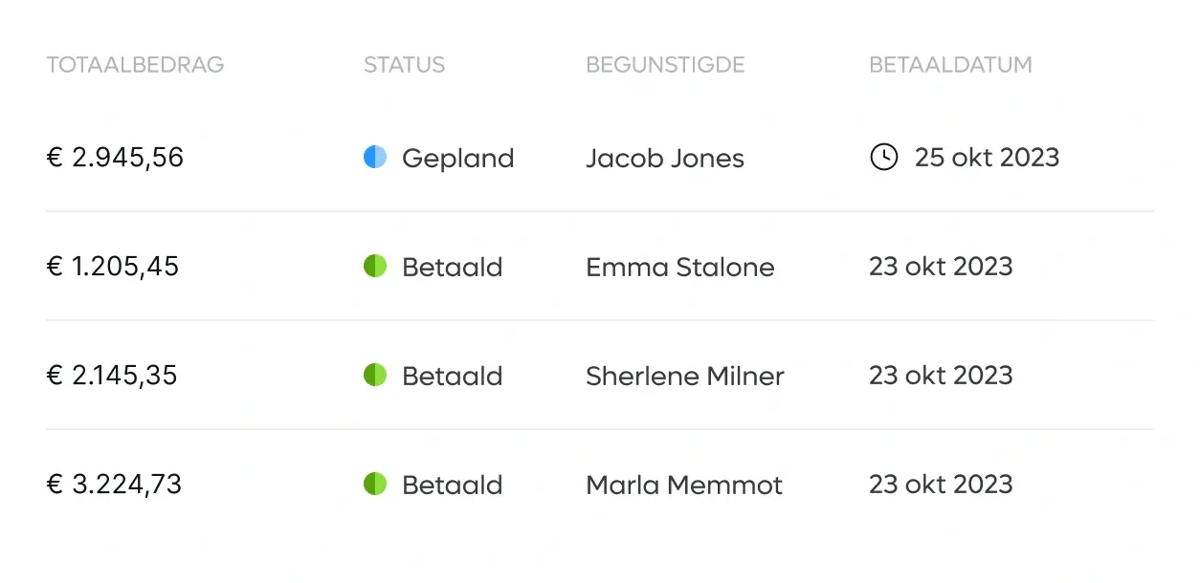This screenshot has height=583, width=1200.
Task: Select the Sherlene Milner beneficiary name
Action: pos(685,376)
